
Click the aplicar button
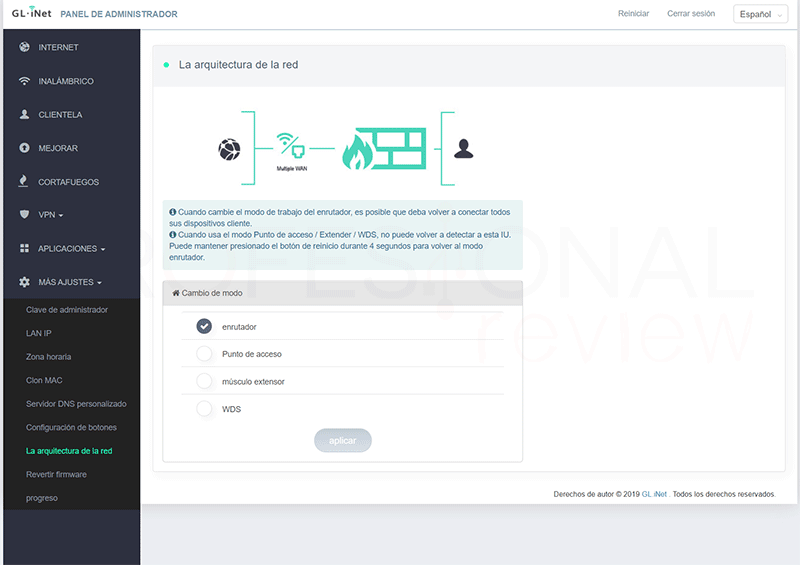[x=342, y=440]
